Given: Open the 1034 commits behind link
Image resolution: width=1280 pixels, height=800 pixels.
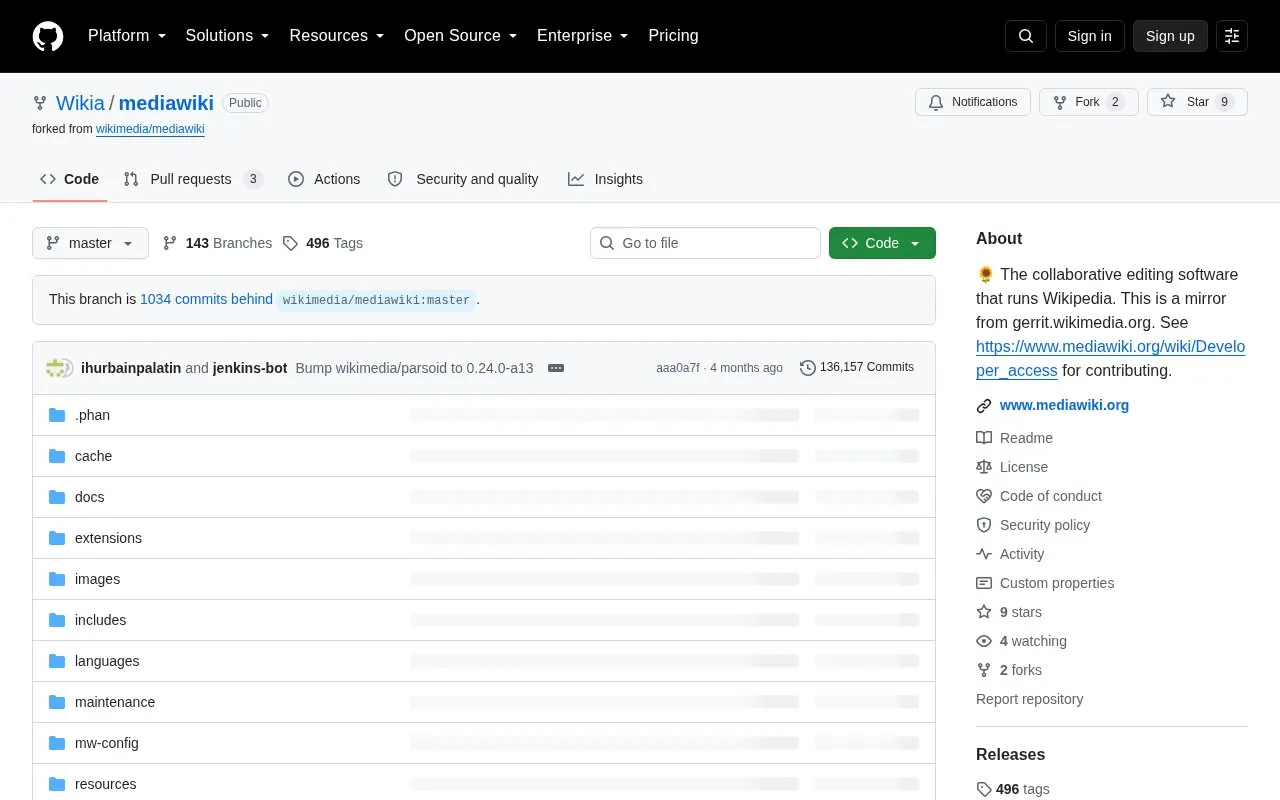Looking at the screenshot, I should point(206,299).
